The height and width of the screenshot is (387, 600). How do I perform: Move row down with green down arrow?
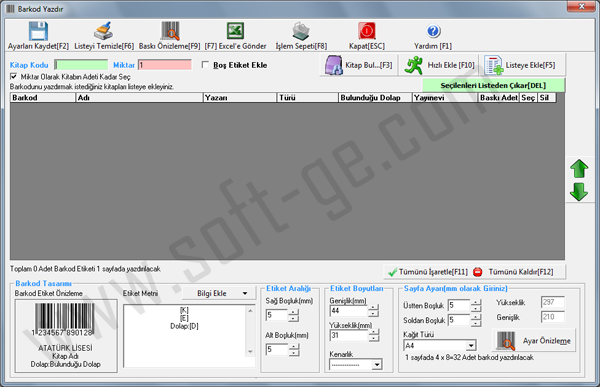[x=579, y=192]
